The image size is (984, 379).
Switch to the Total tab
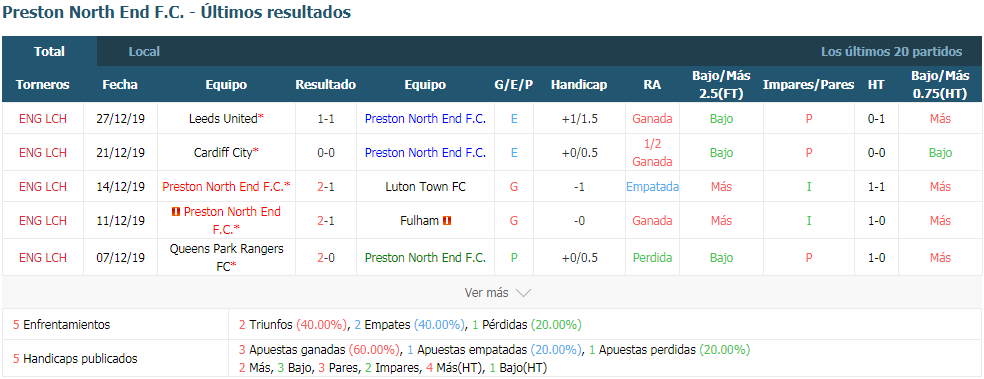tap(50, 51)
